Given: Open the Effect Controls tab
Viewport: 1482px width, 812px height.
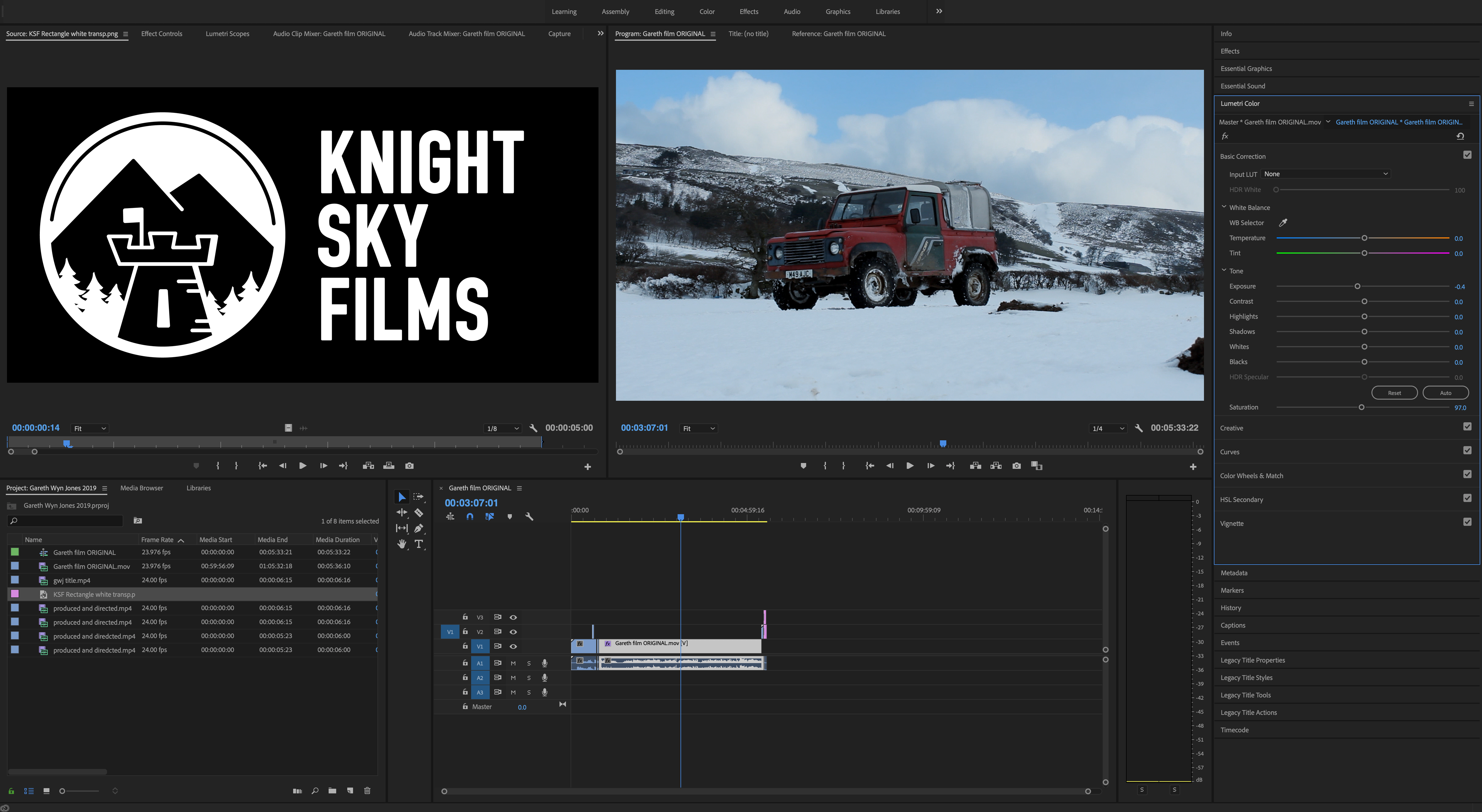Looking at the screenshot, I should point(162,33).
